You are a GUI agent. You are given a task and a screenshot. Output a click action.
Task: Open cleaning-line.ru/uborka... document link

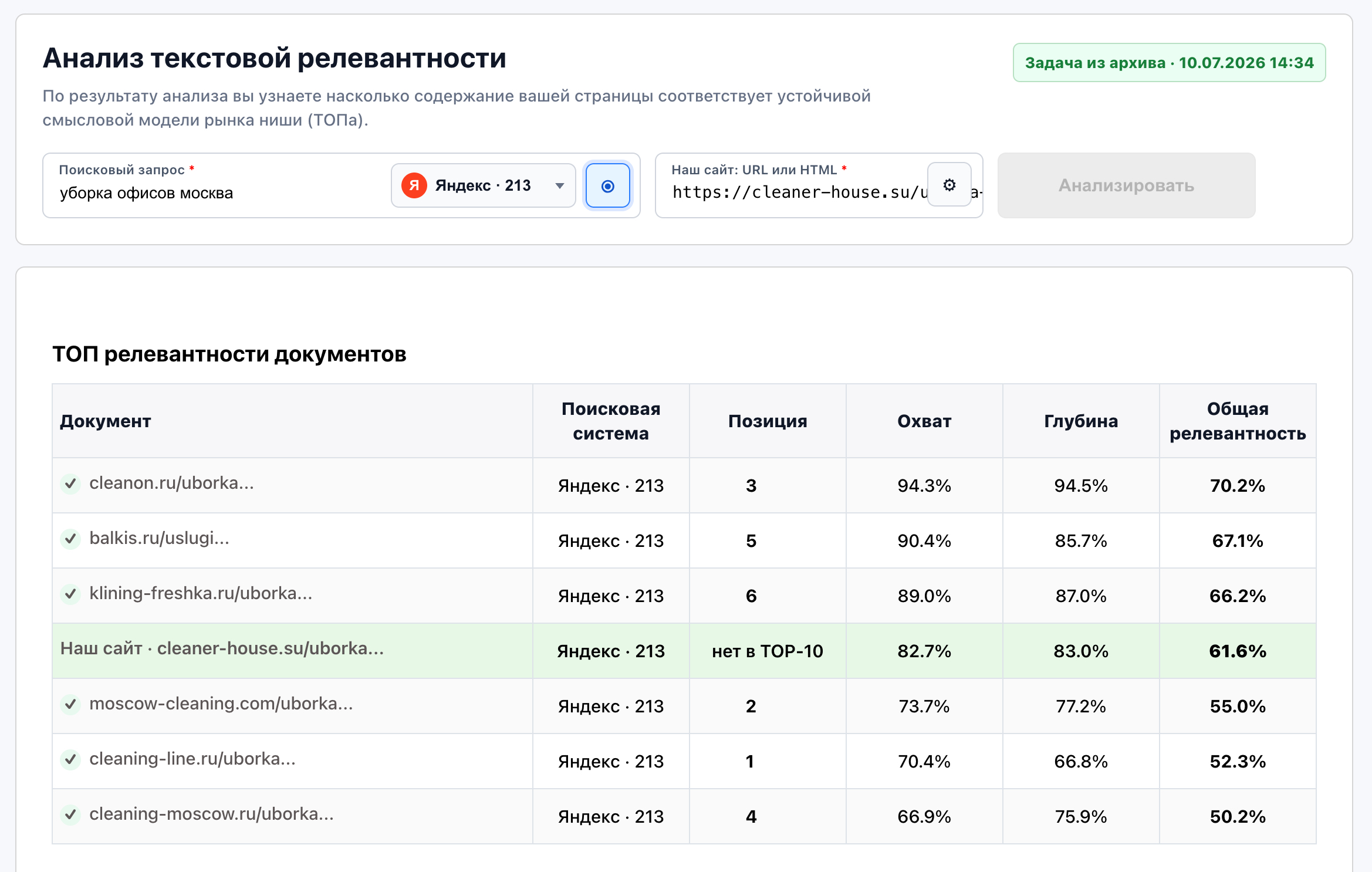(x=192, y=759)
